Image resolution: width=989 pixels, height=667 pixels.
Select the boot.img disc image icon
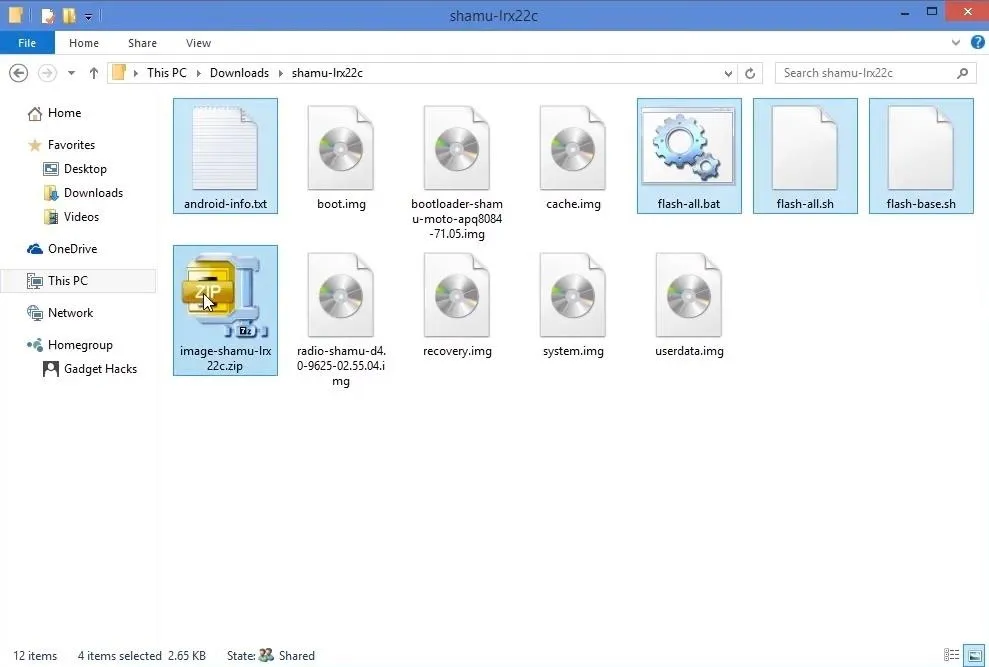tap(341, 149)
